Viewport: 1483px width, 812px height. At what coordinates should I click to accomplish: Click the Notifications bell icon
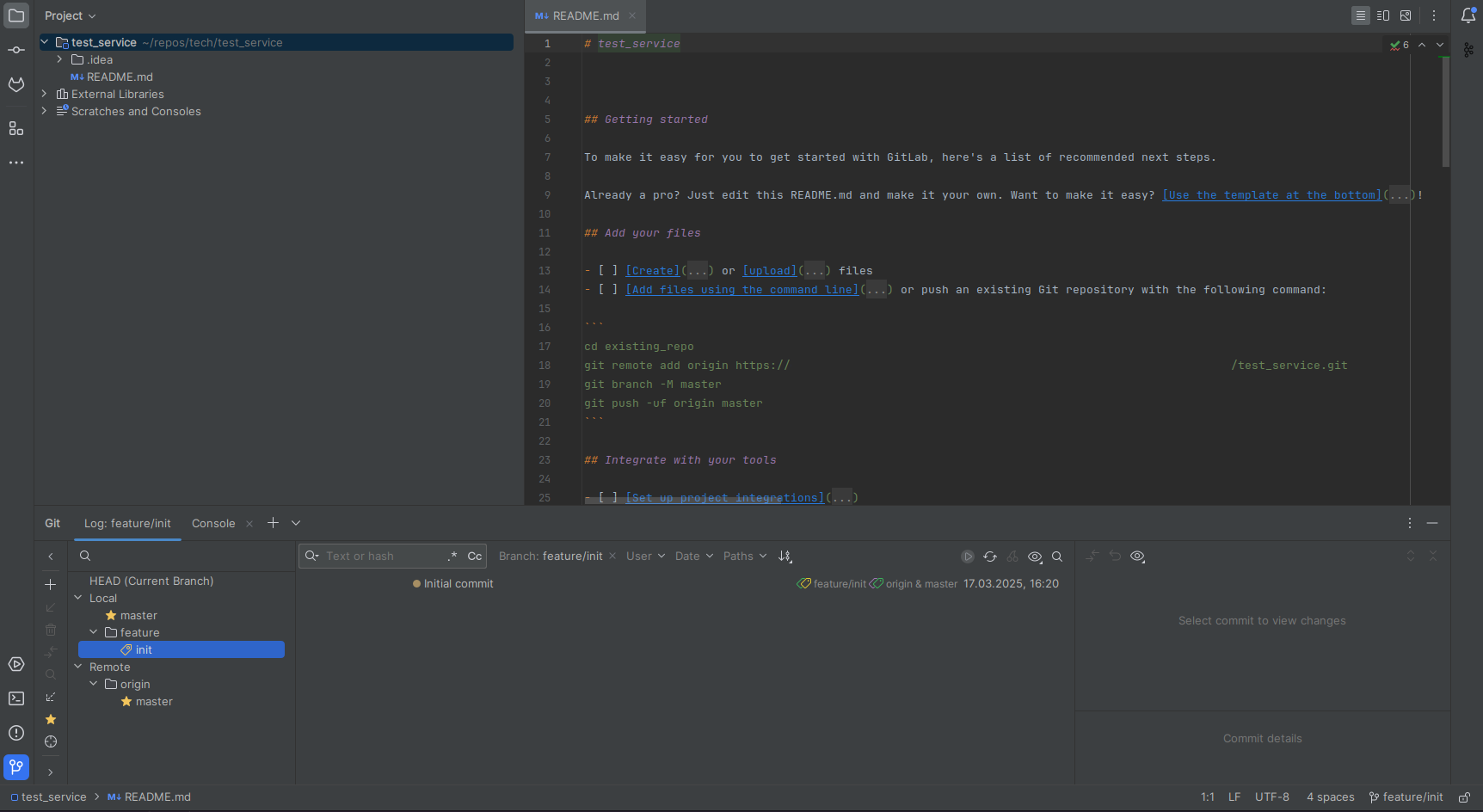coord(1468,15)
